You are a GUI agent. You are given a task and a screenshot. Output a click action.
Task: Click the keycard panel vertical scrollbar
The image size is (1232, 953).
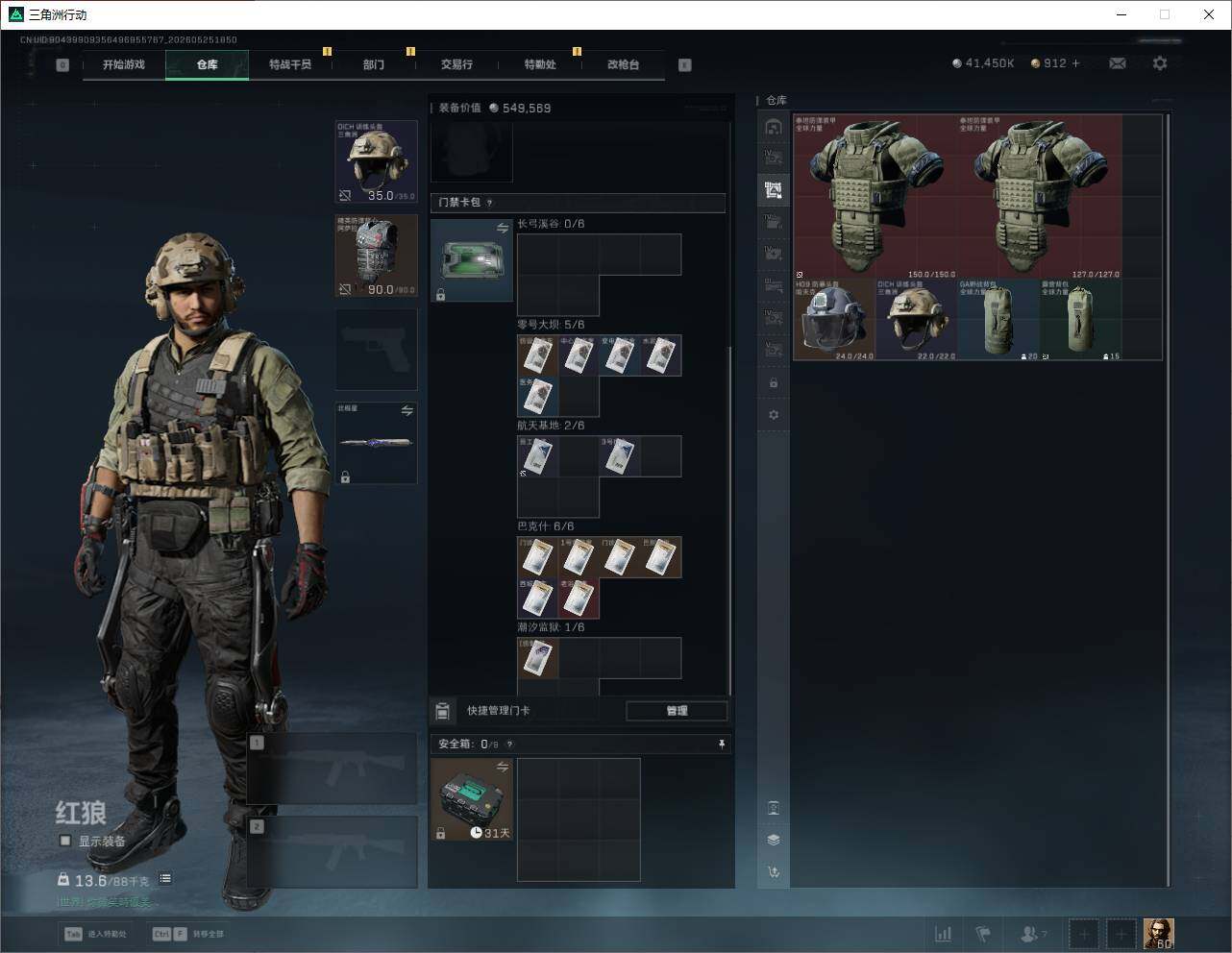point(730,519)
